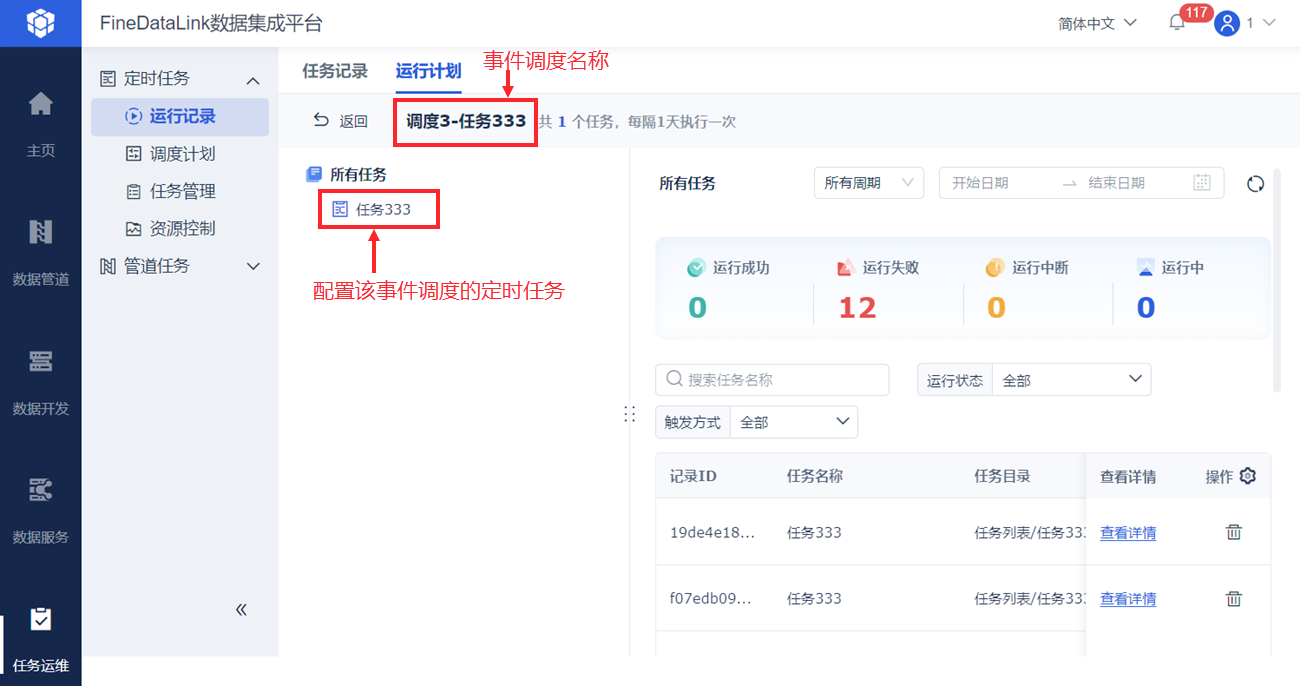Click the 运行成功 count value
Screen dimensions: 1300x686
[x=697, y=307]
